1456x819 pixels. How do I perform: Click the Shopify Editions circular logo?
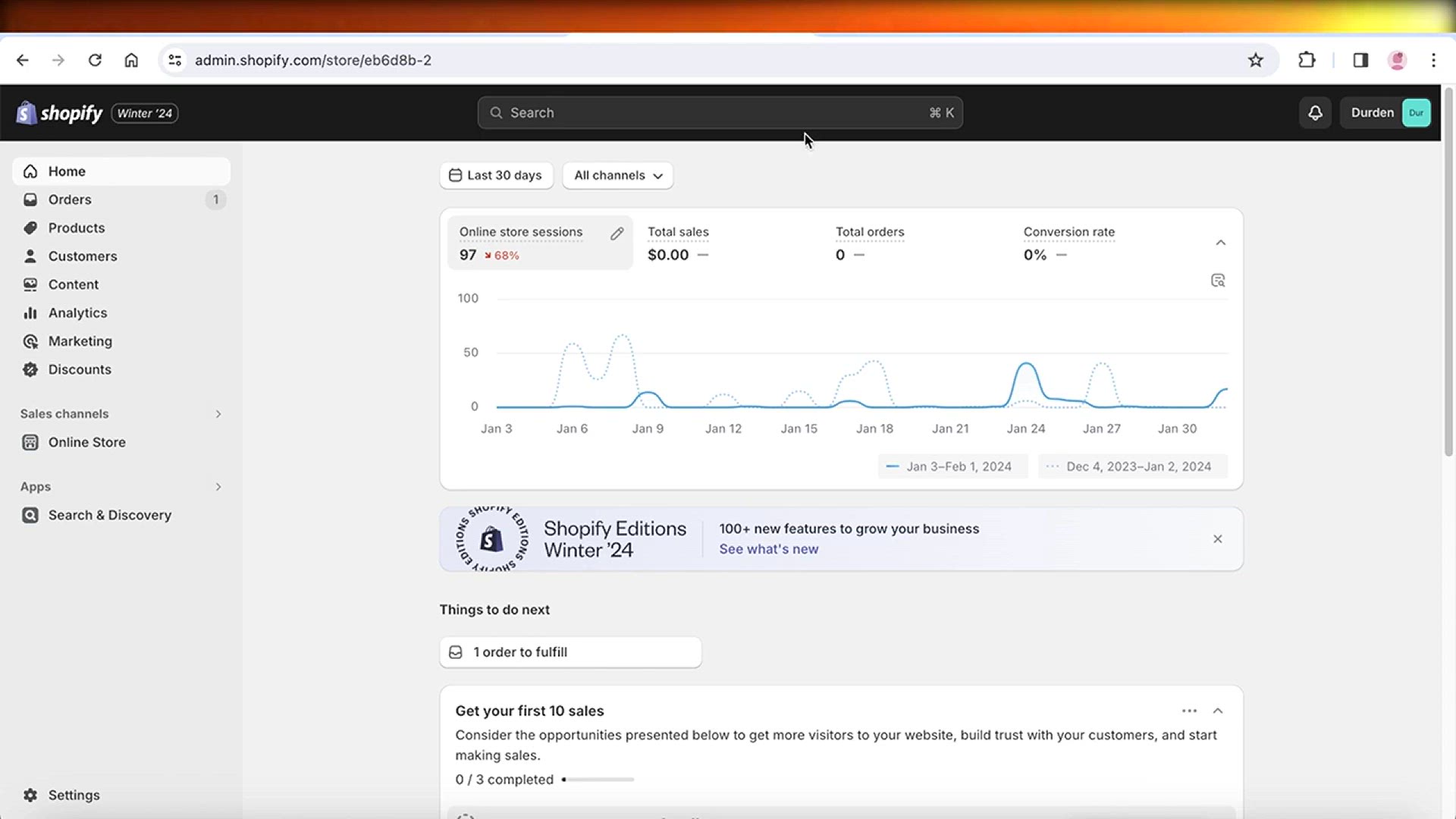tap(491, 539)
